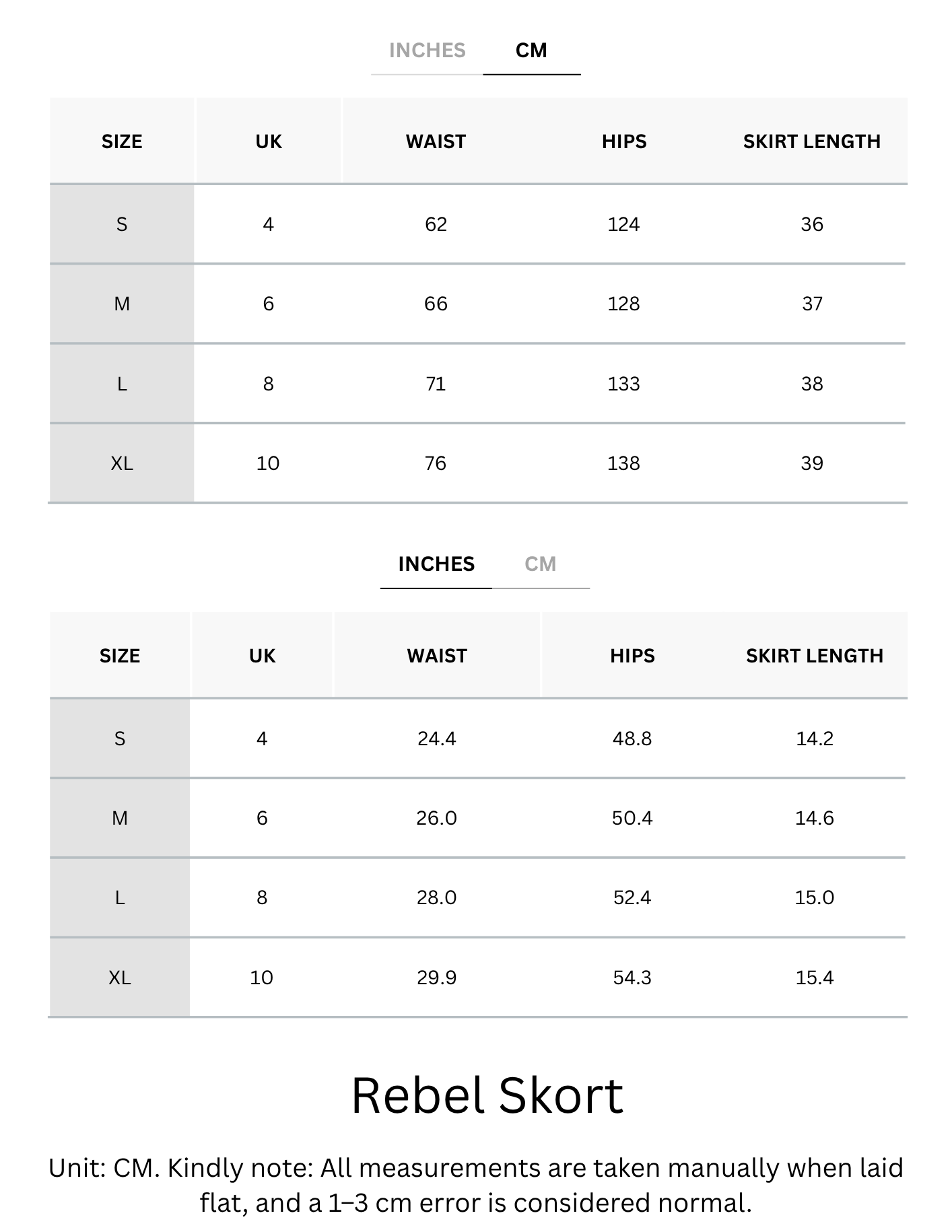Screen dimensions: 952x1232
Task: Click the hips value 138
Action: click(x=623, y=463)
